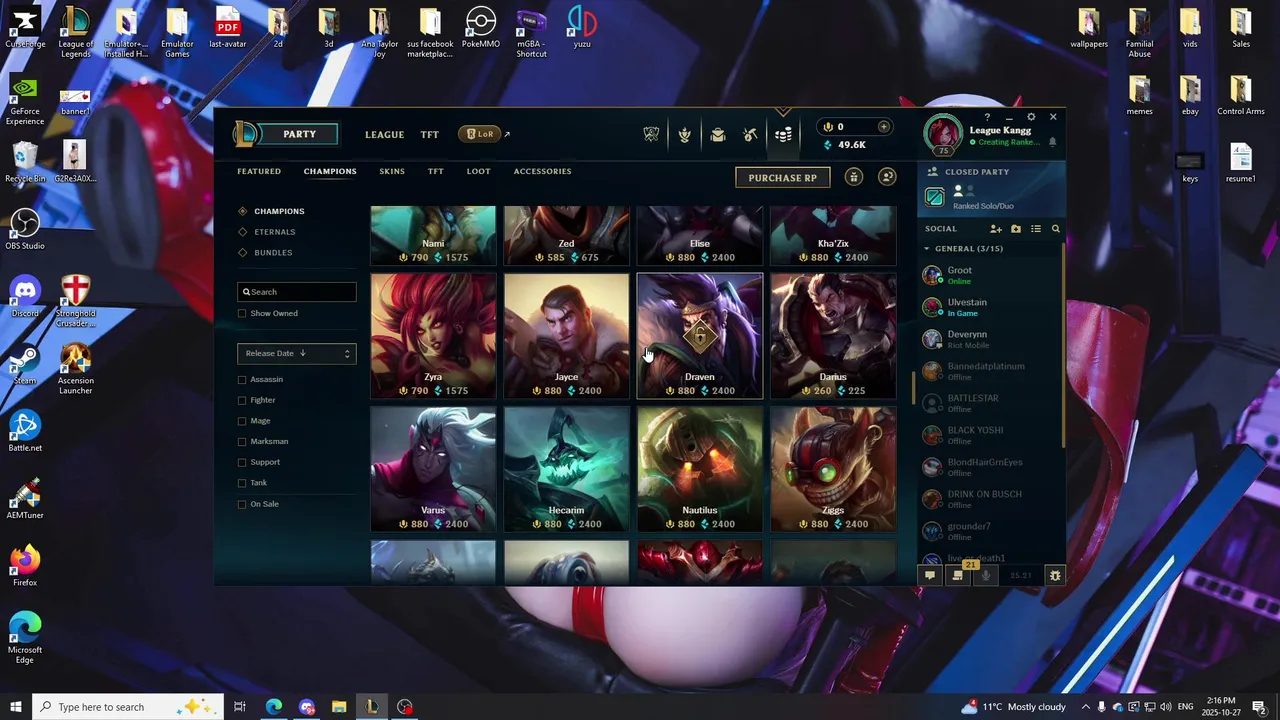Select the Draven champion card
This screenshot has height=720, width=1280.
pyautogui.click(x=700, y=336)
